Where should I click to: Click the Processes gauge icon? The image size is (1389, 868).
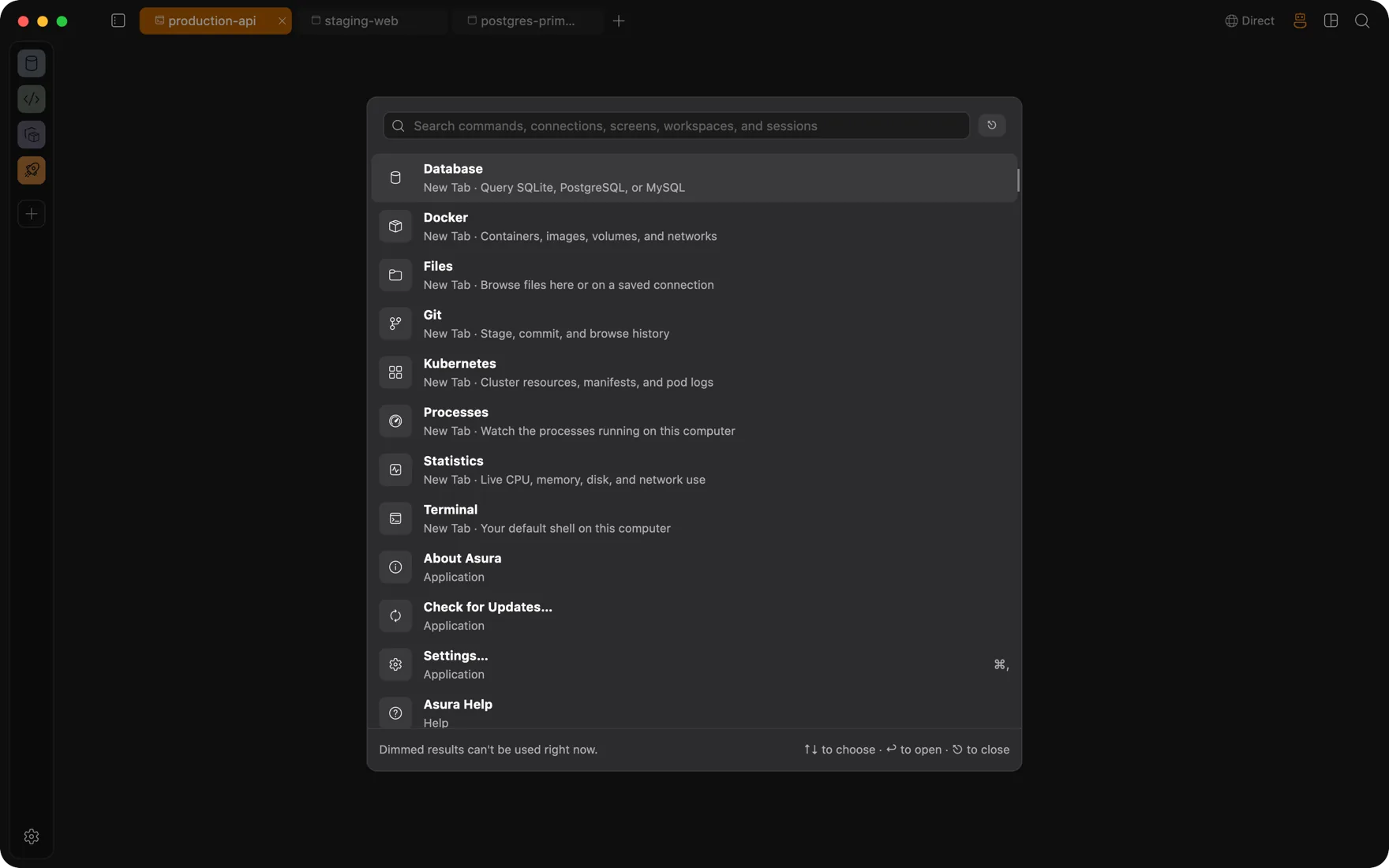(x=395, y=421)
